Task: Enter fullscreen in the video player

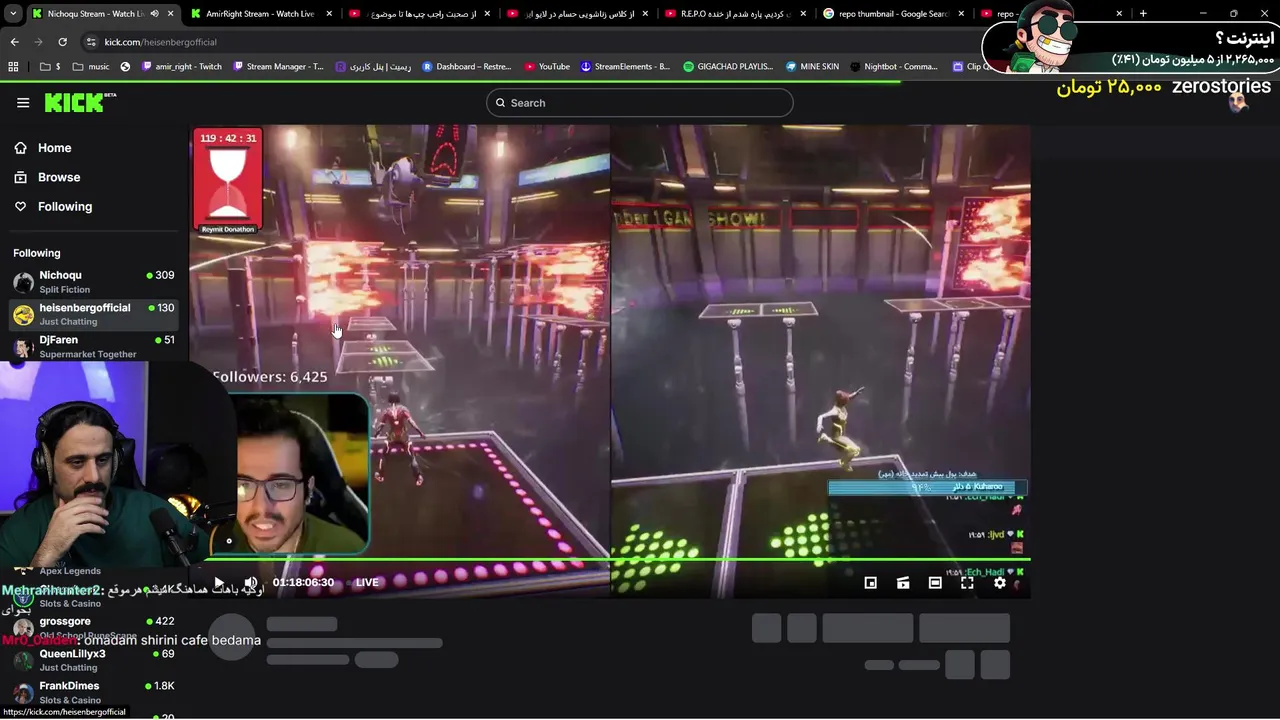Action: [x=967, y=582]
